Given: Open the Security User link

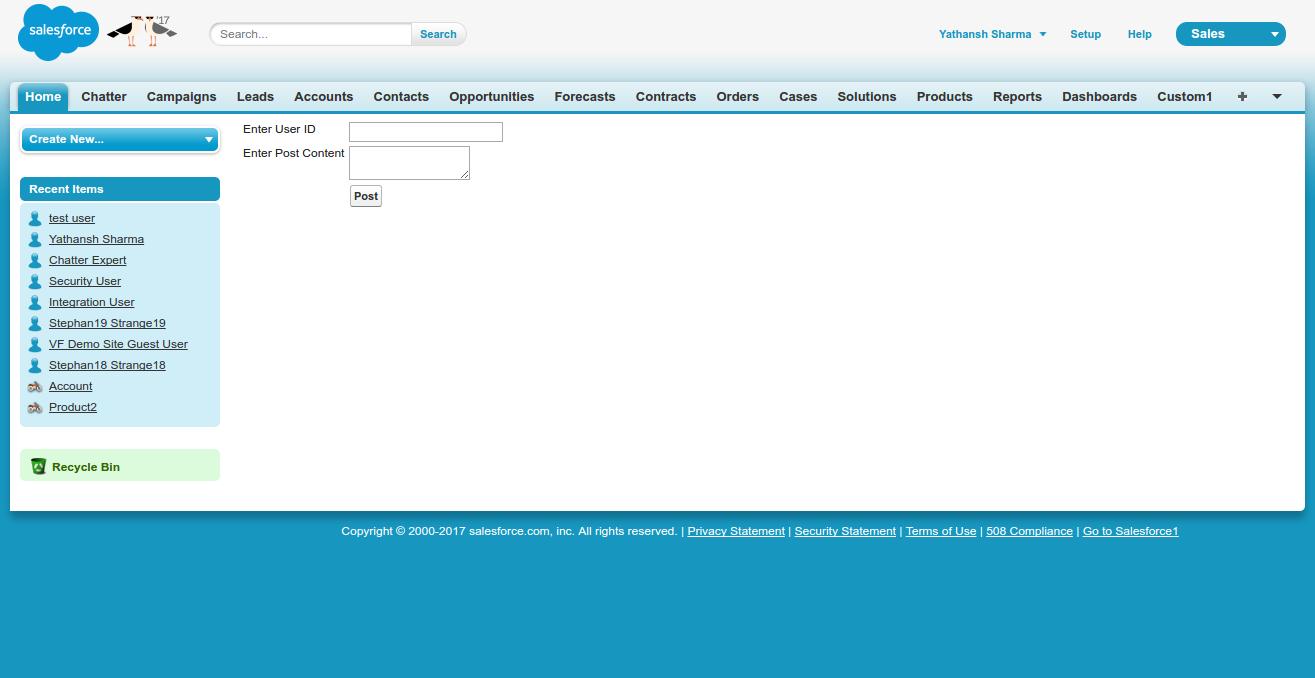Looking at the screenshot, I should point(85,281).
